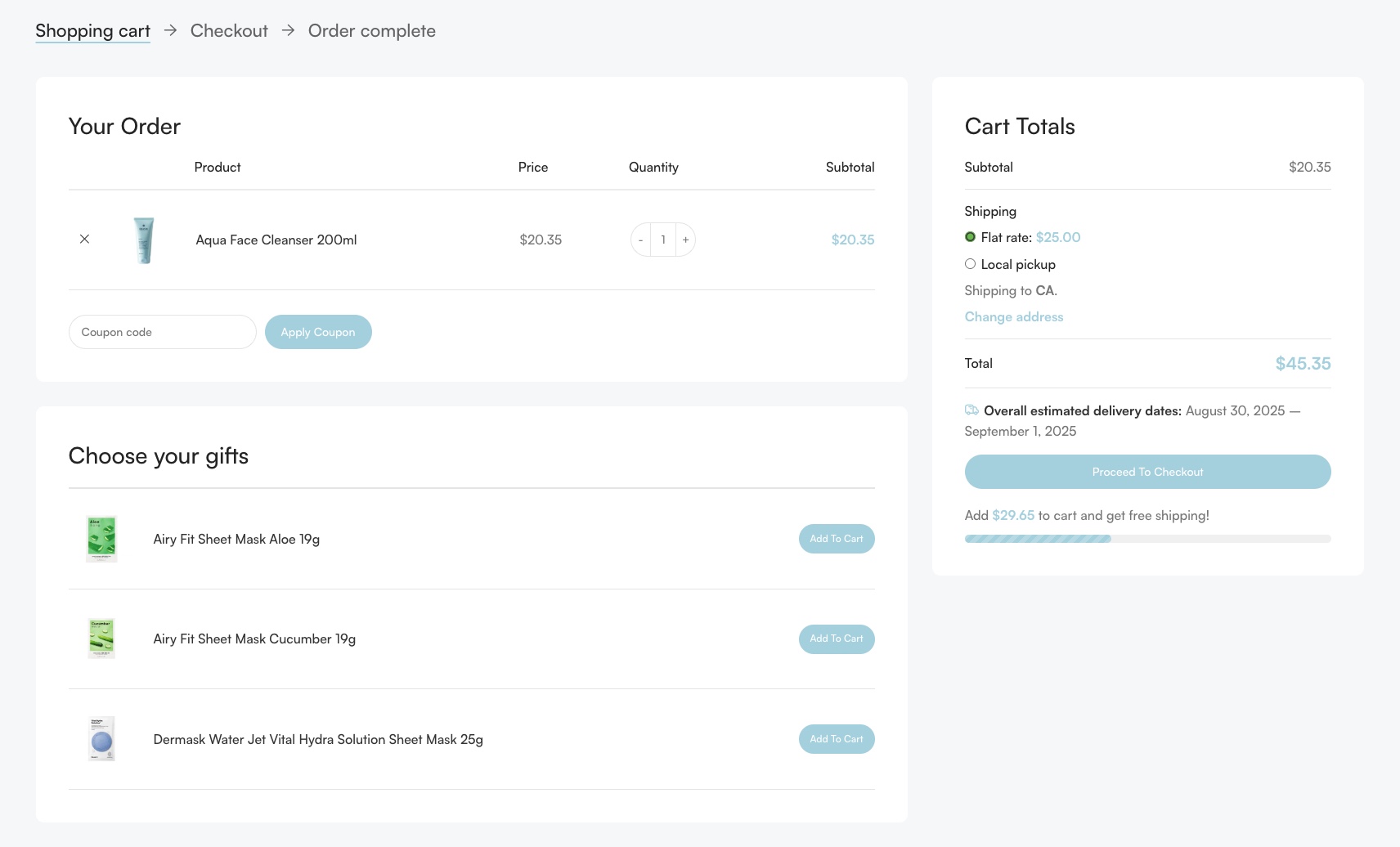
Task: Decrease quantity with the minus button
Action: [640, 240]
